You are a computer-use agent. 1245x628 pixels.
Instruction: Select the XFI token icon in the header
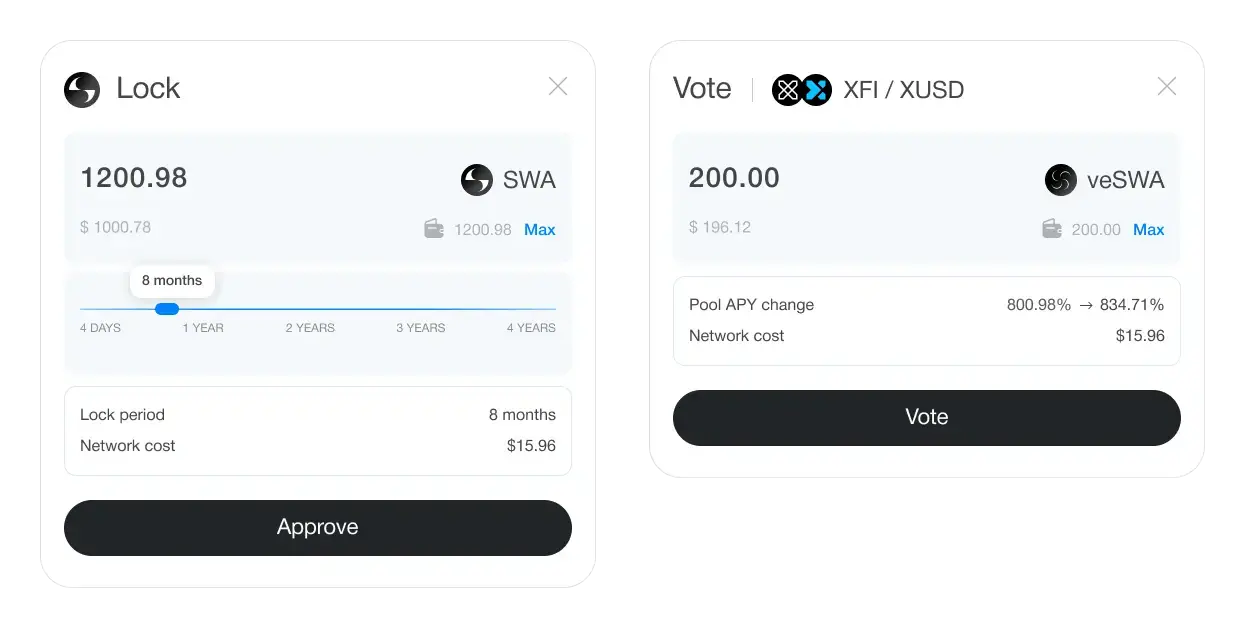pos(787,89)
